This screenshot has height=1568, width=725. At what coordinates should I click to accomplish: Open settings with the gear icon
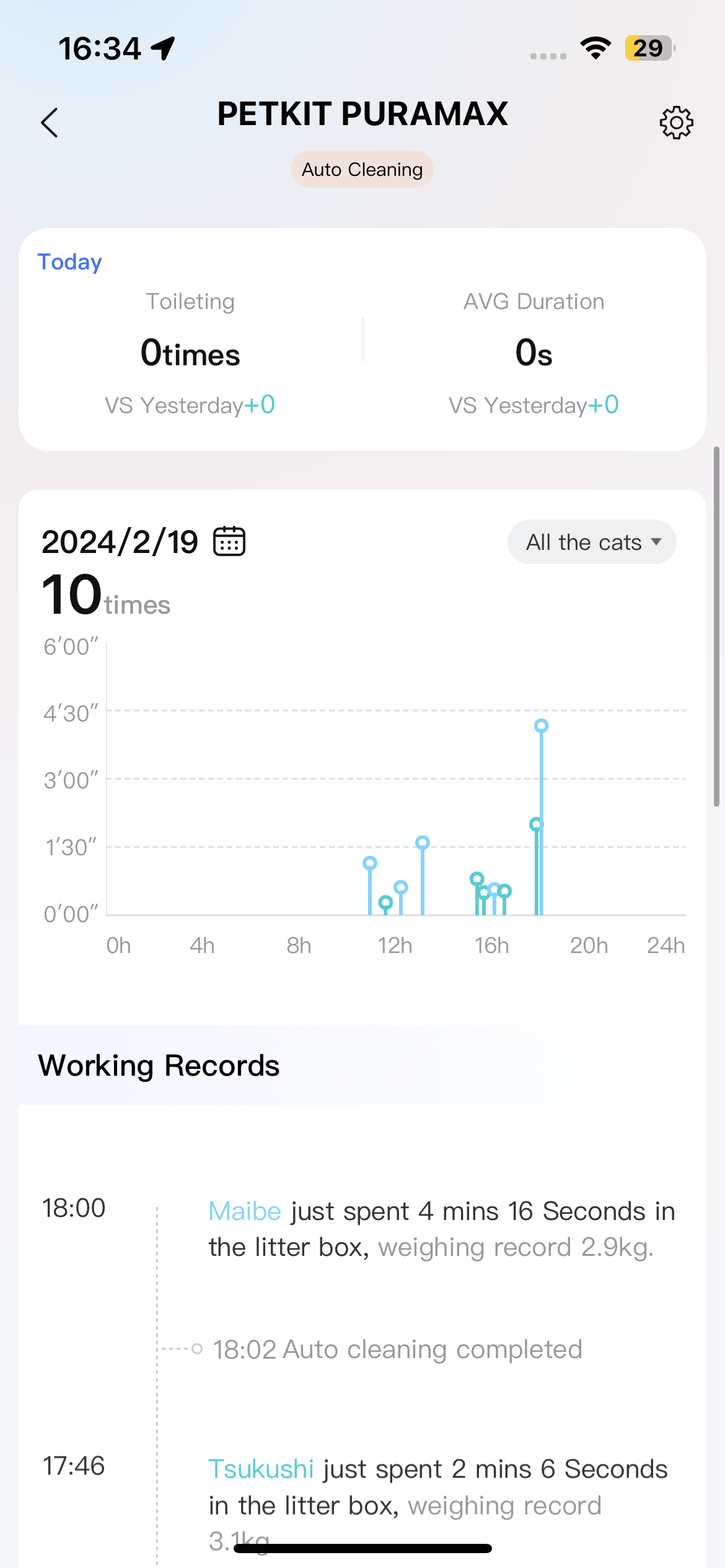tap(676, 122)
